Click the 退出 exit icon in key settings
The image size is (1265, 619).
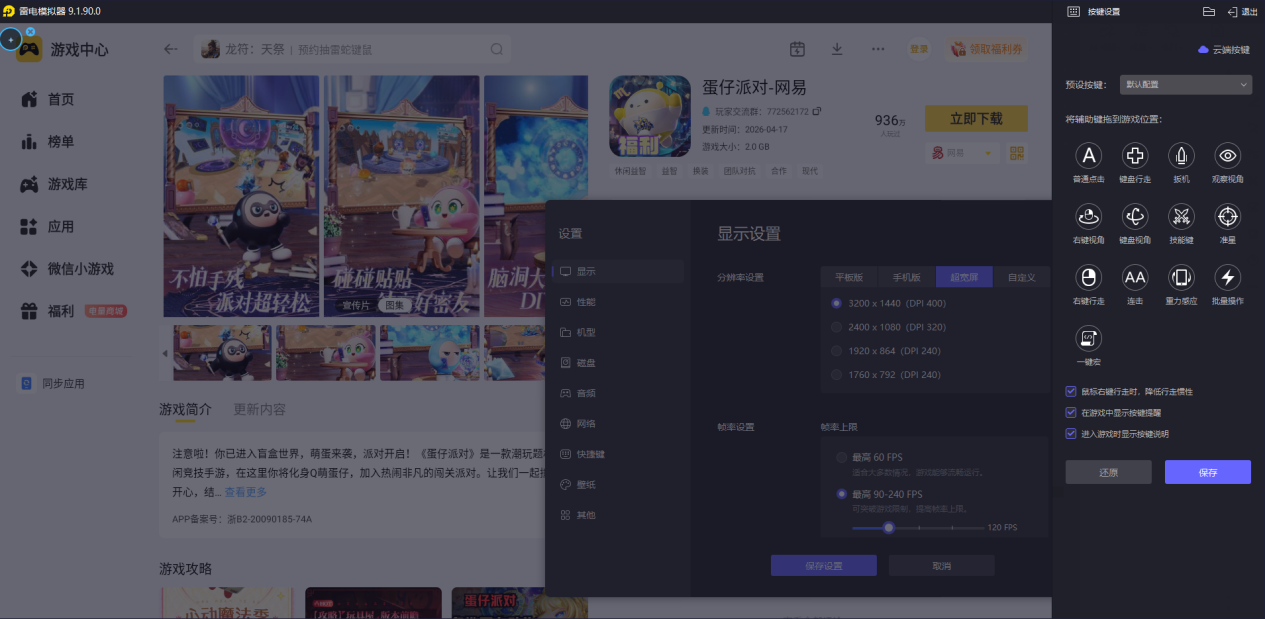coord(1231,11)
